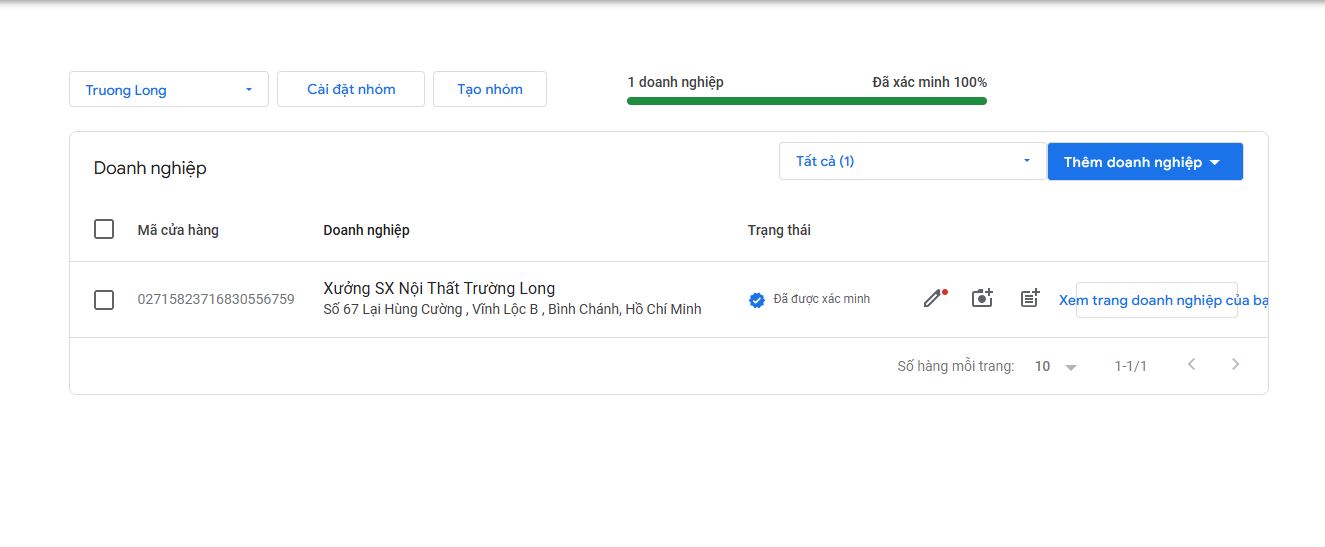Click Số hàng mỗi trang label

pos(956,366)
